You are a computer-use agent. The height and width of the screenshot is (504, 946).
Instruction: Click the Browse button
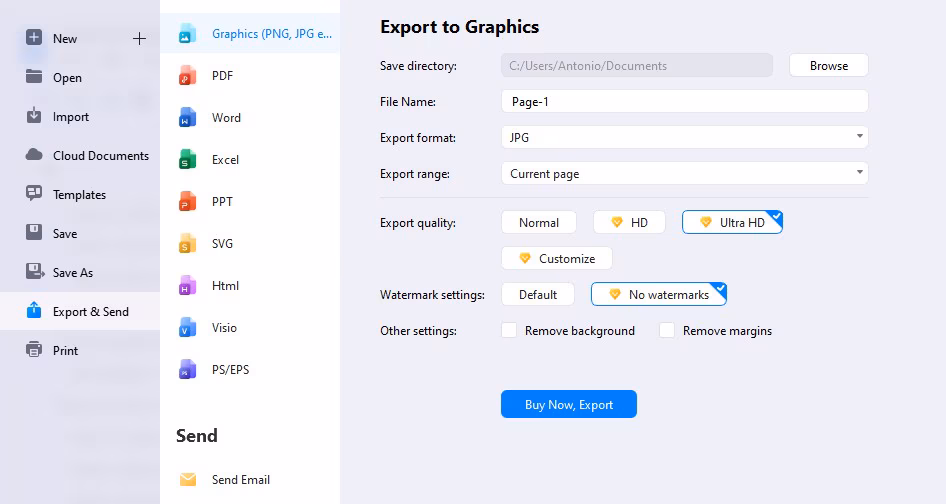coord(828,66)
